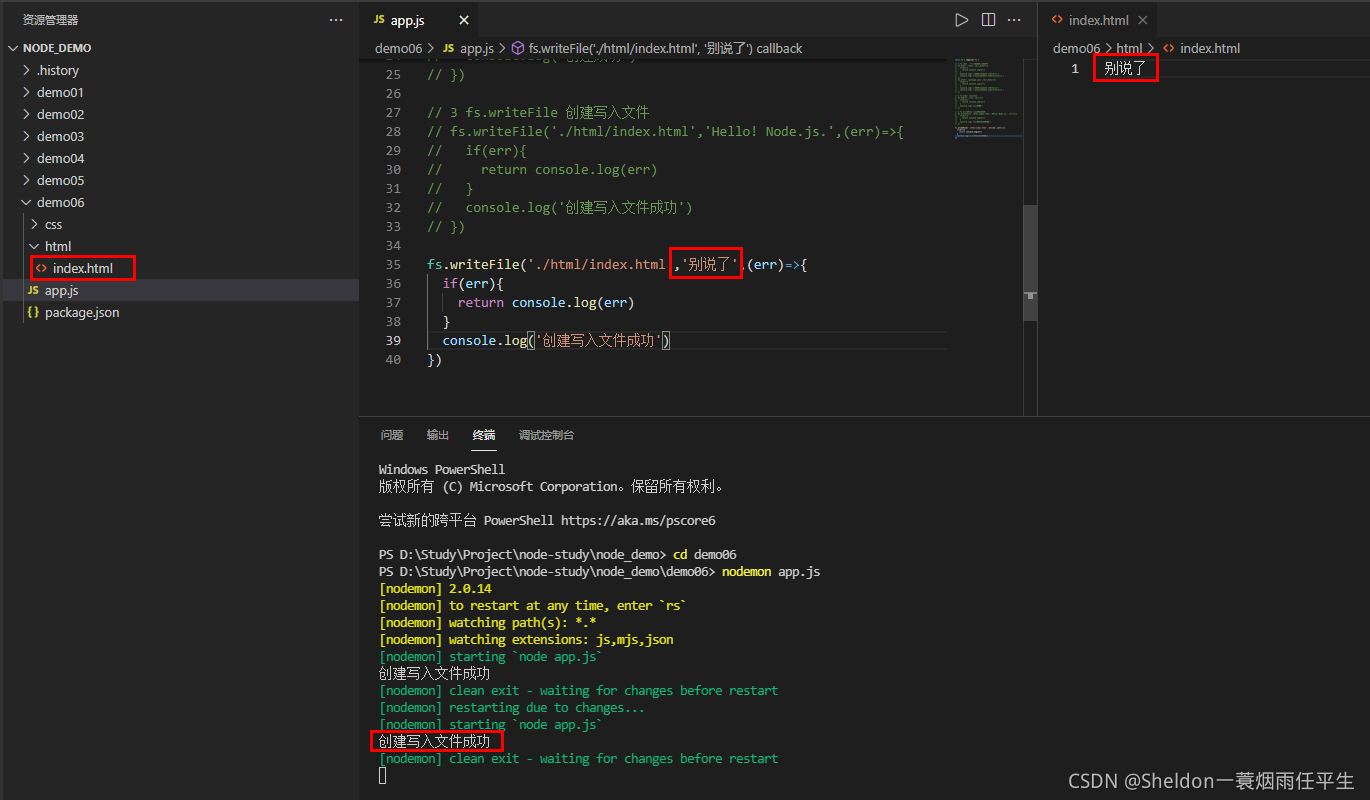Click comment '// 3 fs.writeFile 创建写入文件'
1370x800 pixels.
coord(538,112)
